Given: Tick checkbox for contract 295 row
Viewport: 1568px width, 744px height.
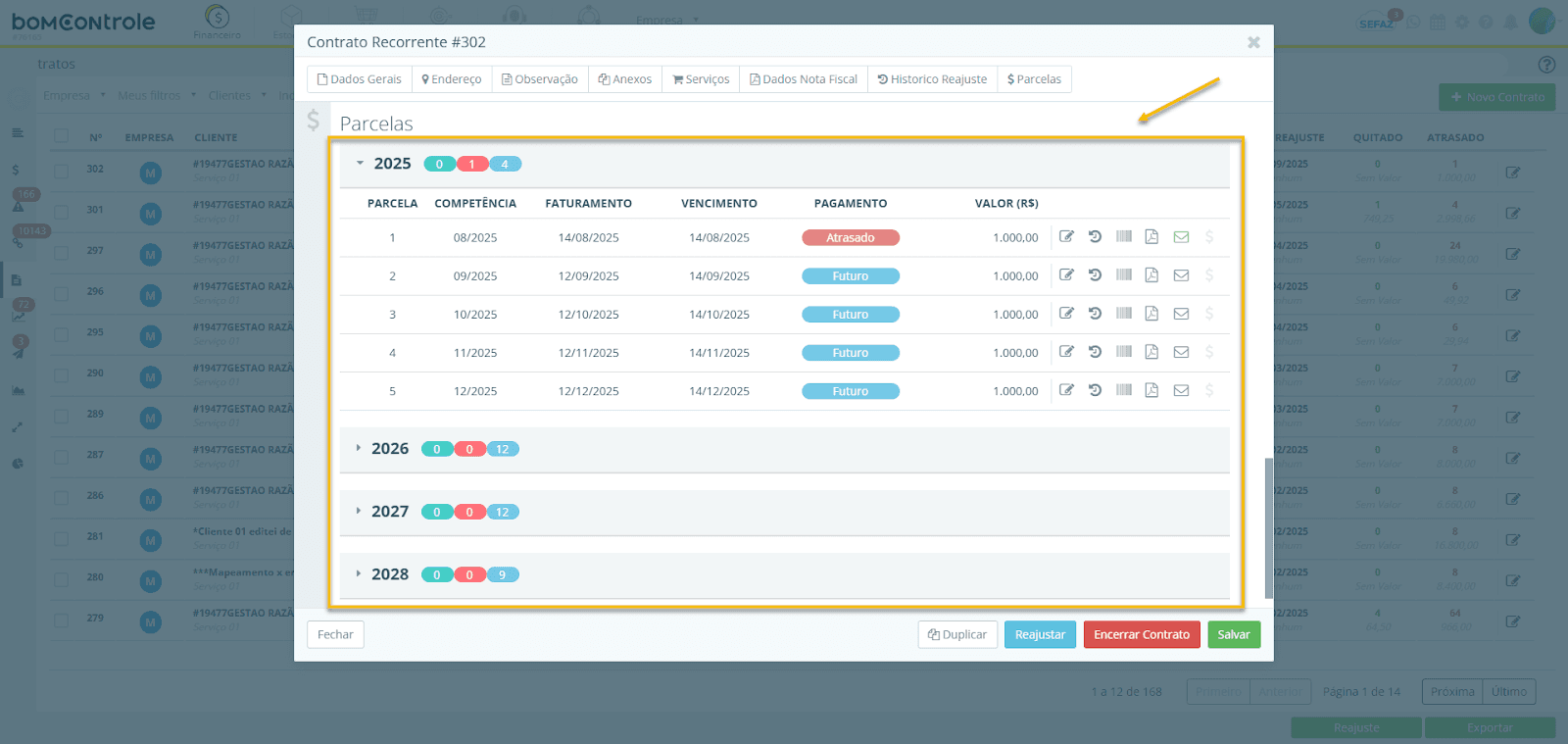Looking at the screenshot, I should click(61, 334).
